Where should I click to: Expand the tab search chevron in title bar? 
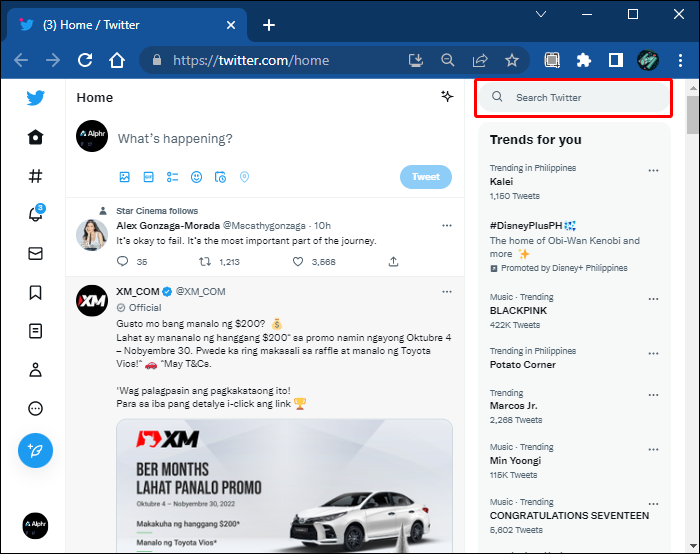pos(541,15)
